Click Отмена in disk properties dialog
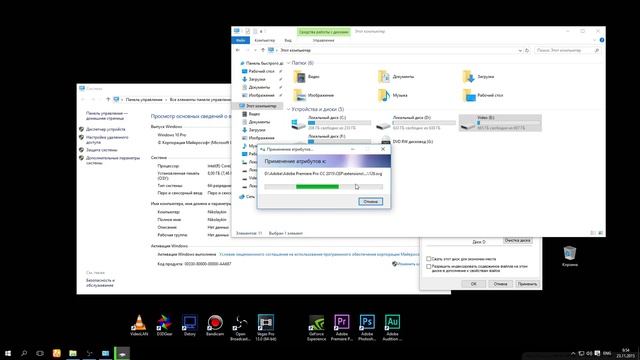This screenshot has height=360, width=640. coord(500,284)
